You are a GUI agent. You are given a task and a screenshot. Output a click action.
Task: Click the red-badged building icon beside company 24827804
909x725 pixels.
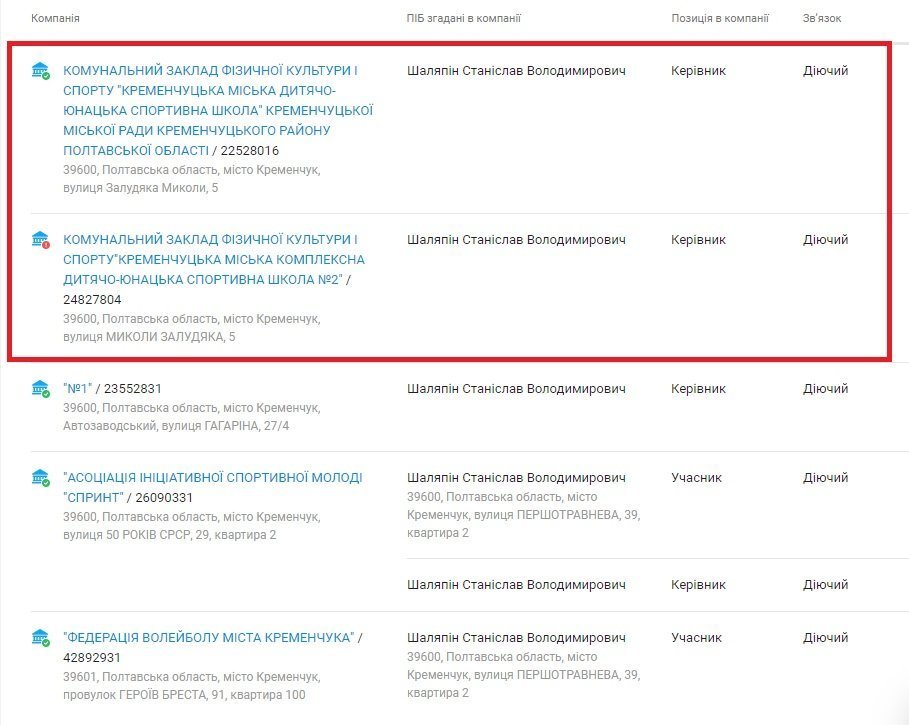(40, 240)
